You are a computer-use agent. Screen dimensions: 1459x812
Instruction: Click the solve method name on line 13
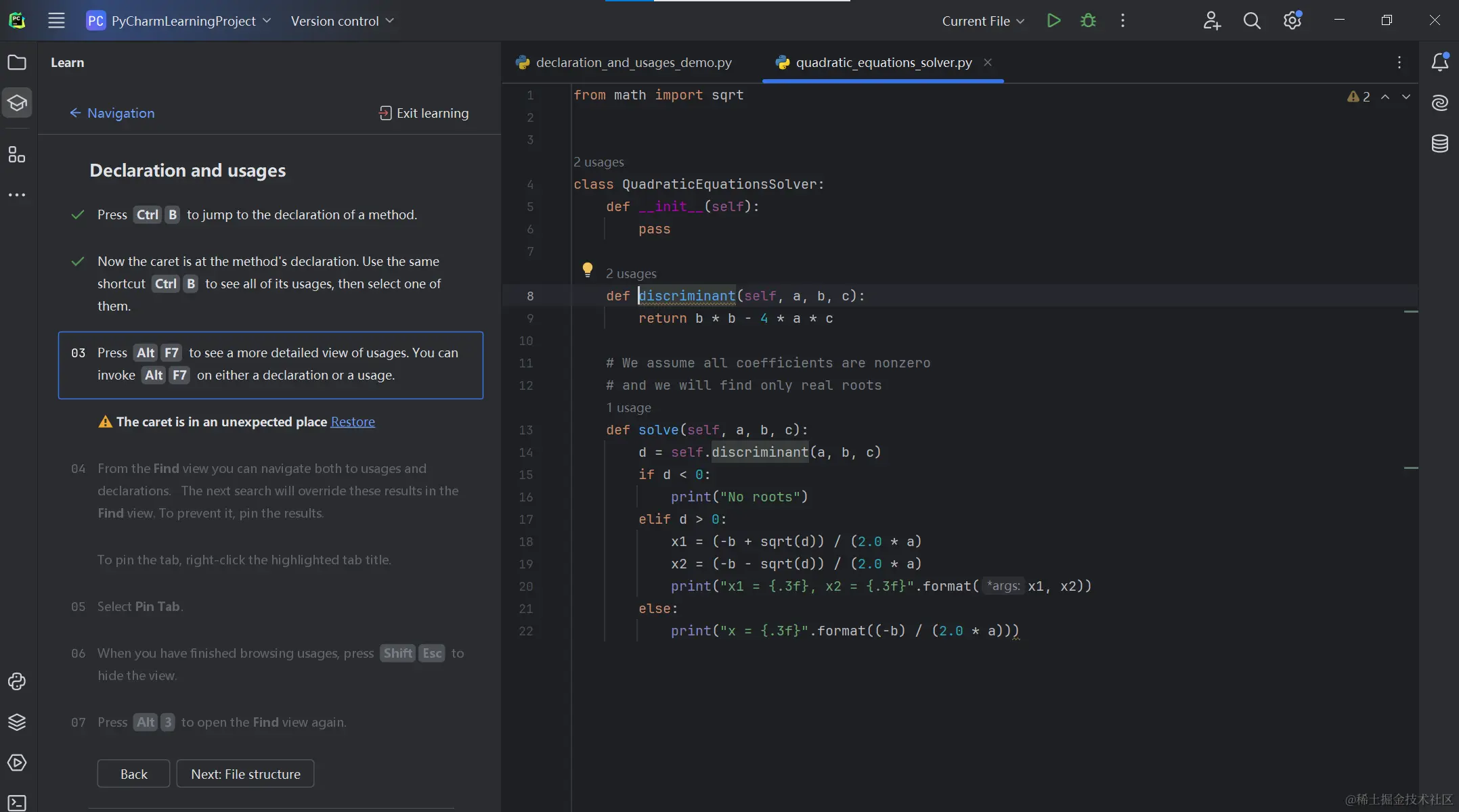(658, 430)
